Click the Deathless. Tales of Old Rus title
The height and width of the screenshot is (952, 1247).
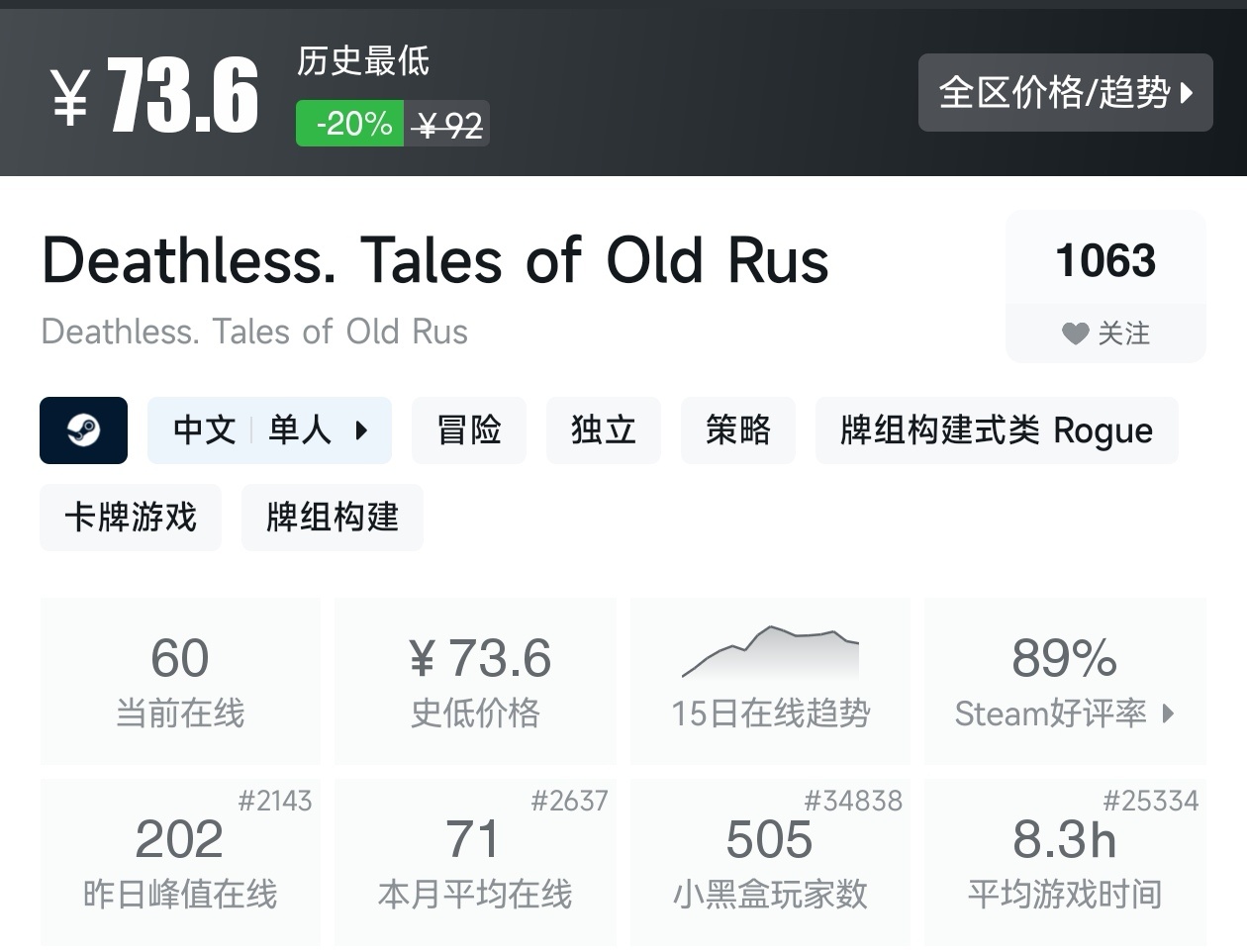coord(435,261)
